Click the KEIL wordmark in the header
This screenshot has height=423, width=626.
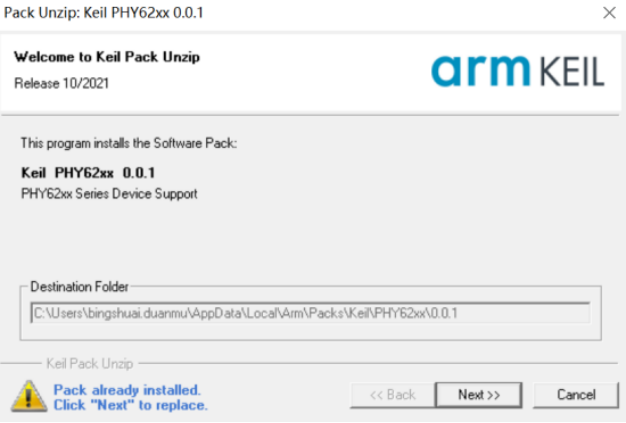(x=572, y=72)
